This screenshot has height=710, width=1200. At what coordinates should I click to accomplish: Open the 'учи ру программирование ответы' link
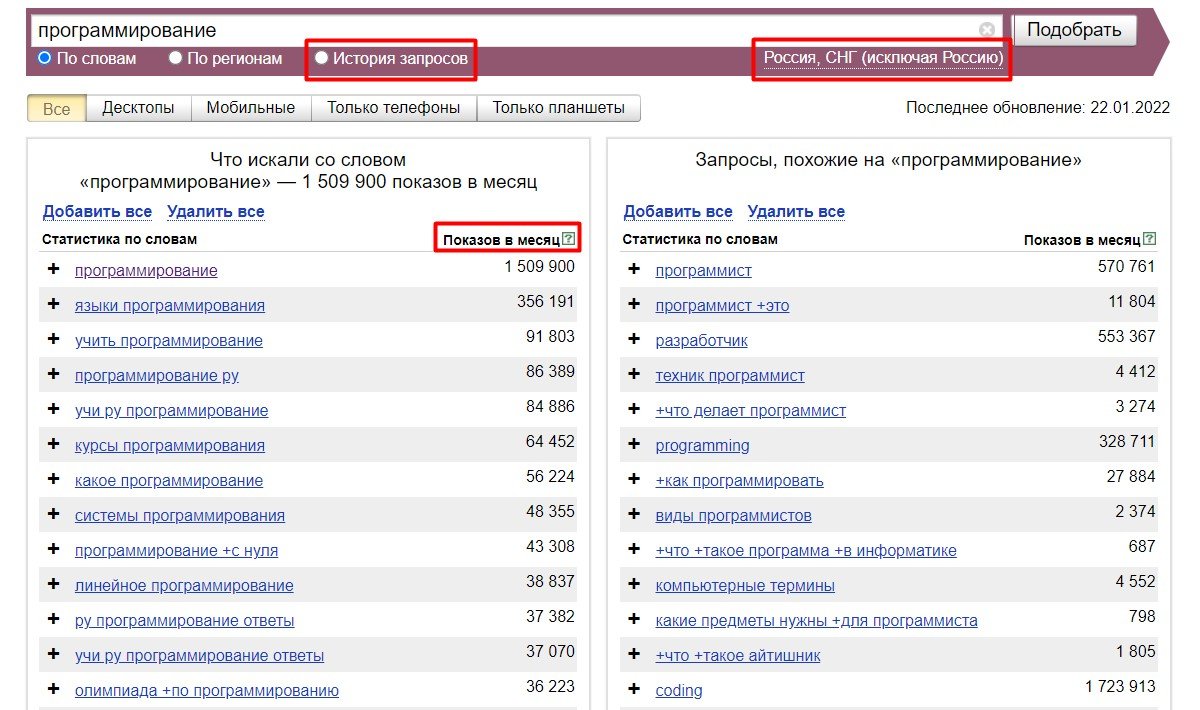200,656
